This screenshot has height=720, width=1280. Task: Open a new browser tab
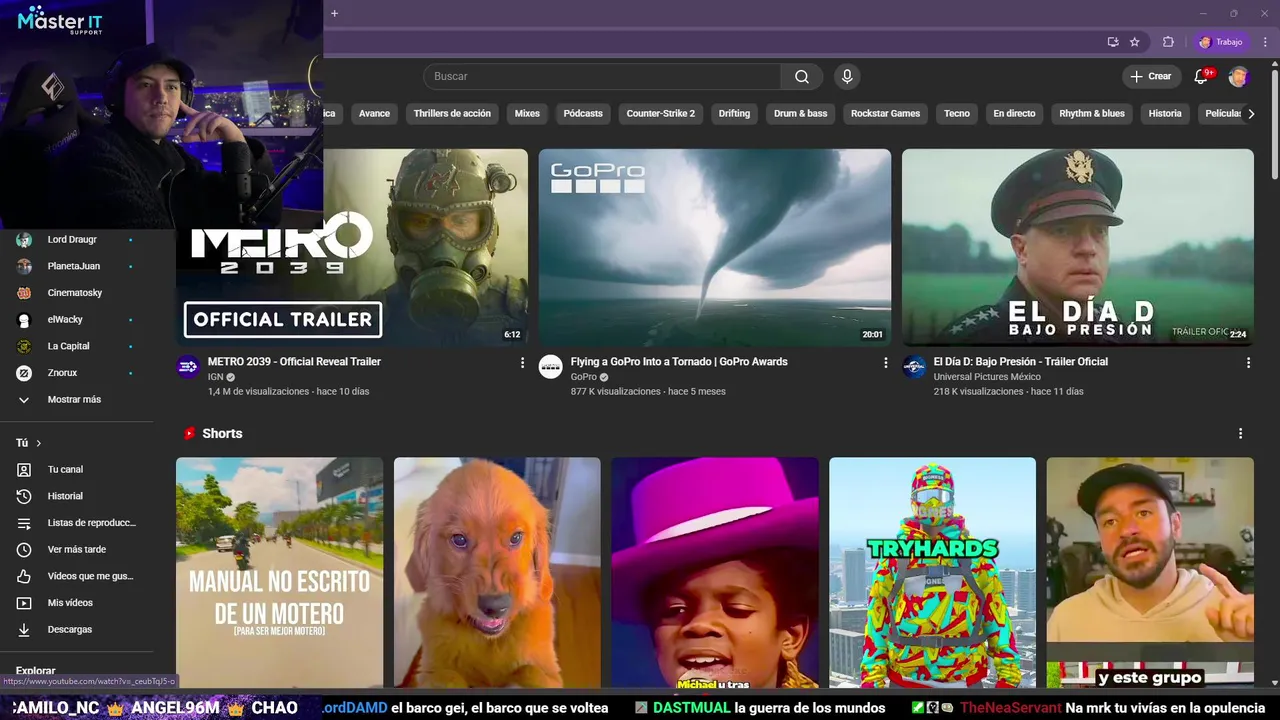click(x=334, y=13)
